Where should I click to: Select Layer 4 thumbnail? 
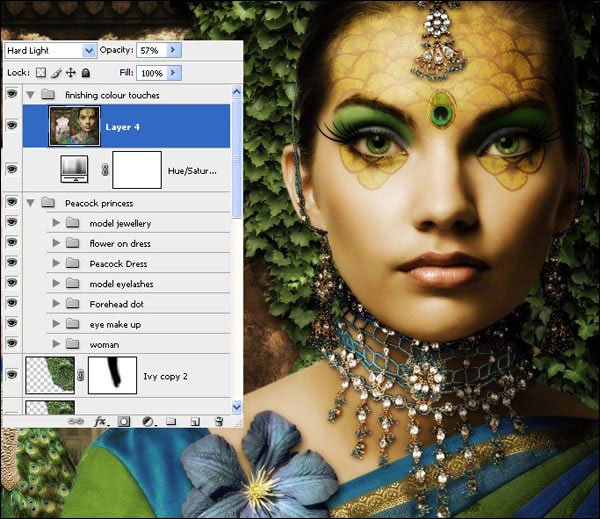(x=75, y=126)
